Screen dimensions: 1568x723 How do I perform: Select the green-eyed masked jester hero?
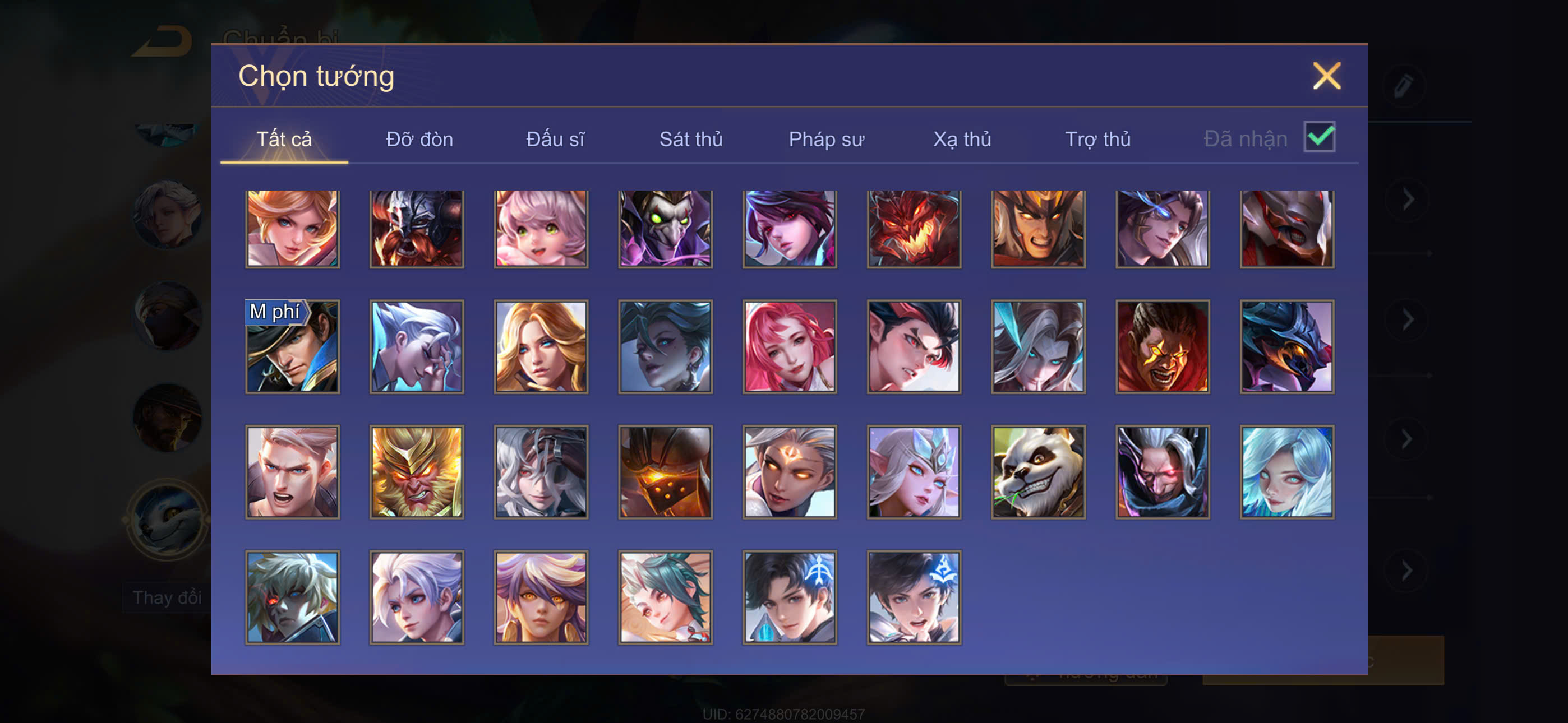click(665, 228)
